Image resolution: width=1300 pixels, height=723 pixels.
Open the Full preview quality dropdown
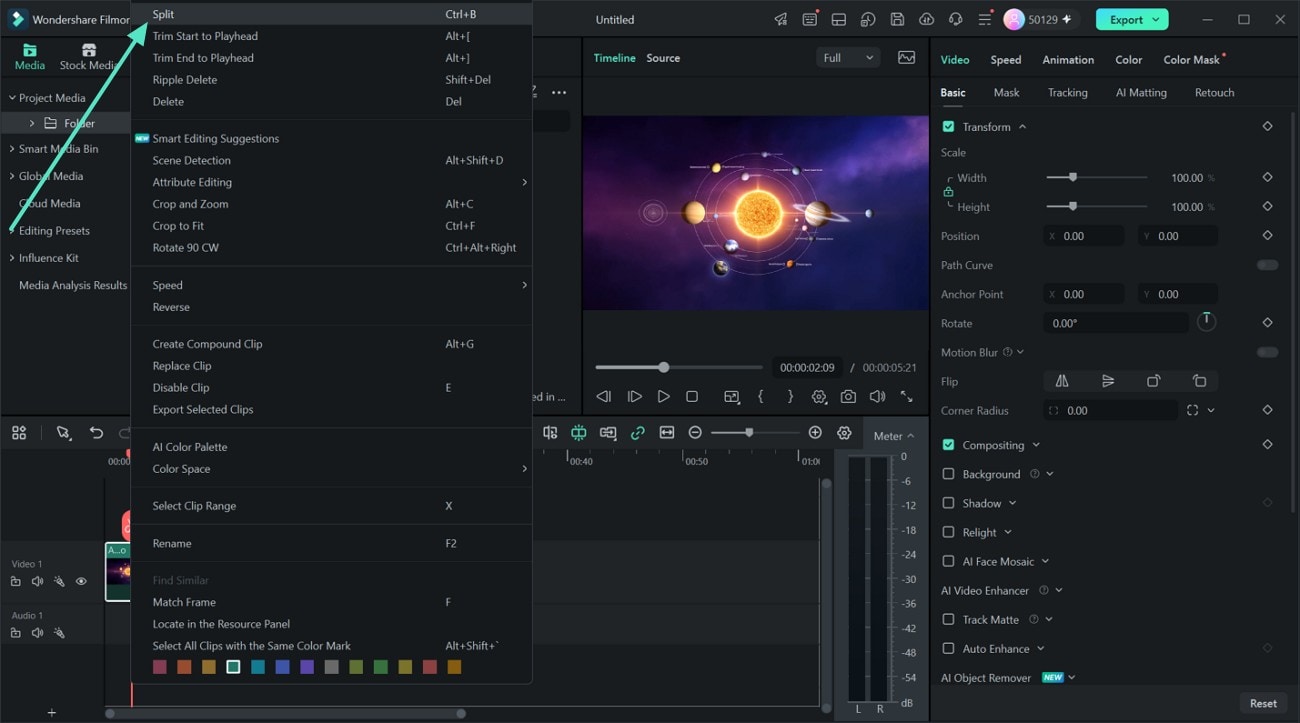(x=848, y=58)
